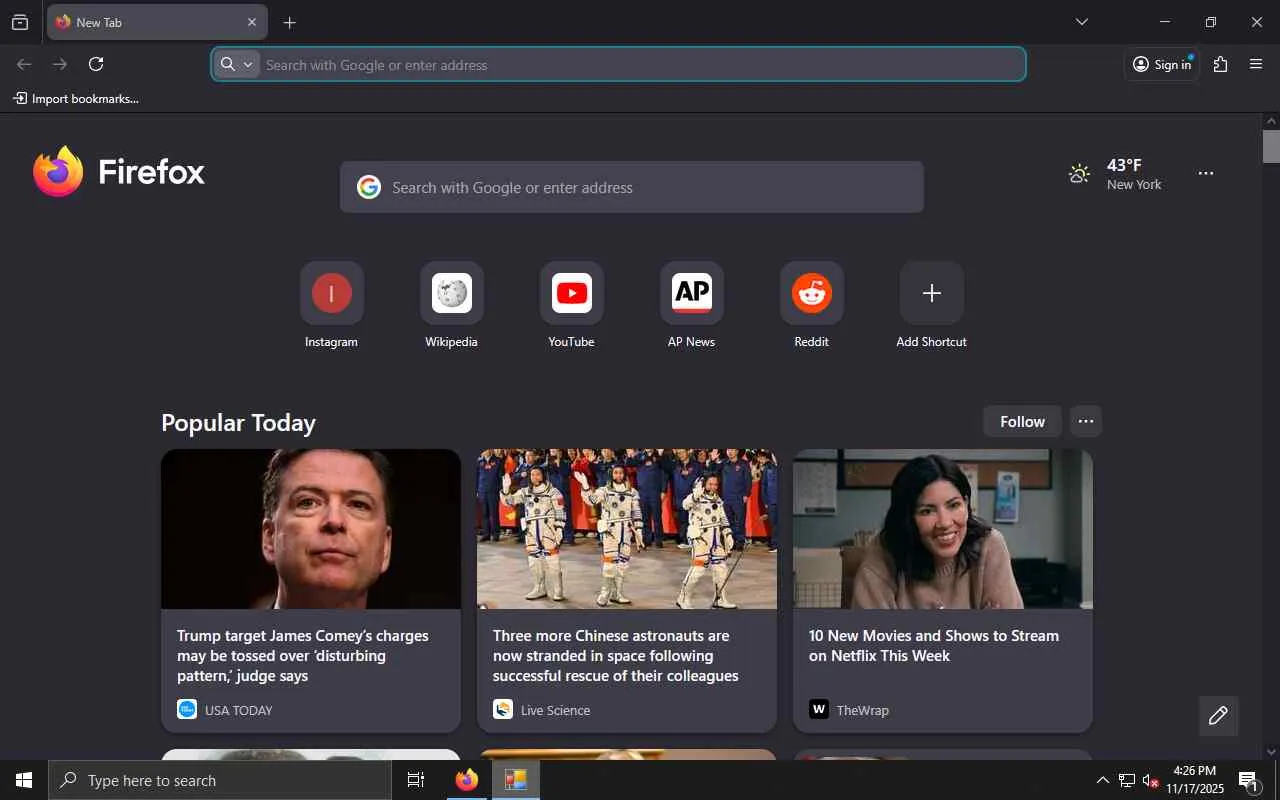Click the scrollbar down arrow
This screenshot has height=800, width=1280.
(x=1271, y=752)
